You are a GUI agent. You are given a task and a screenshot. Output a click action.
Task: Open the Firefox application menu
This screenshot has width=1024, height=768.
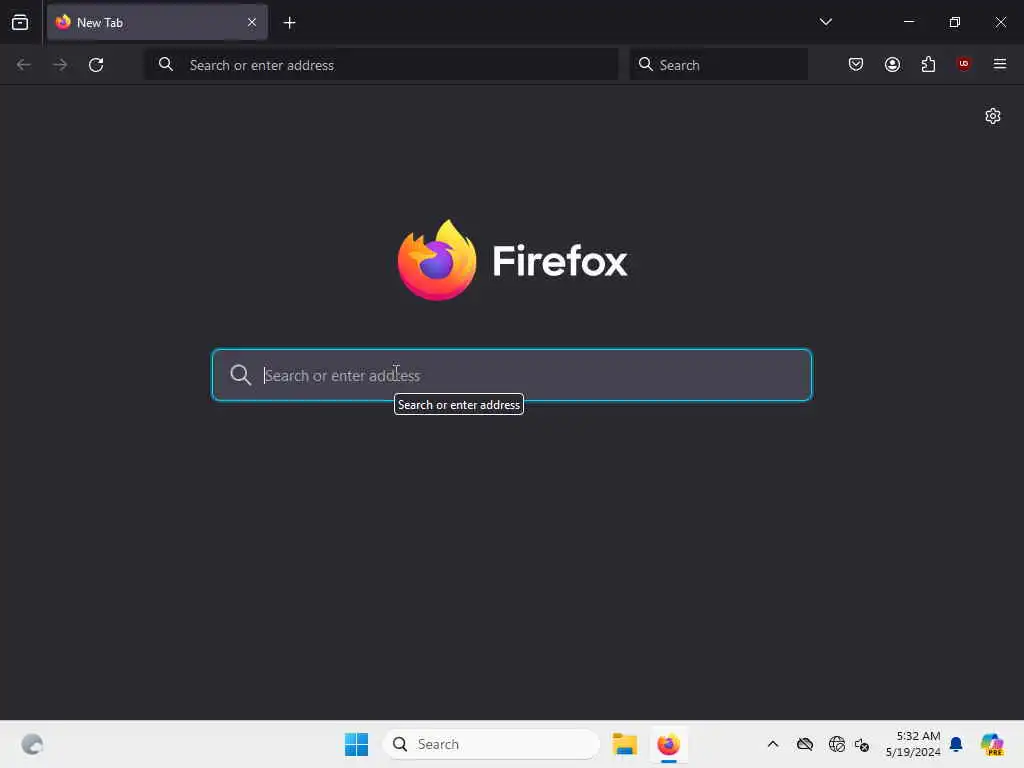(x=999, y=64)
